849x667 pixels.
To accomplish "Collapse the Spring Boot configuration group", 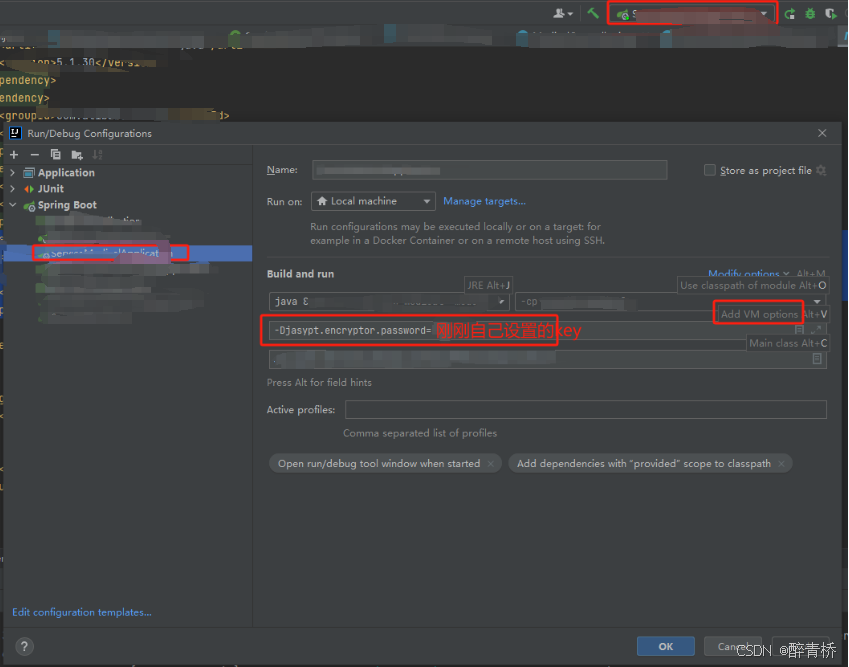I will [12, 205].
